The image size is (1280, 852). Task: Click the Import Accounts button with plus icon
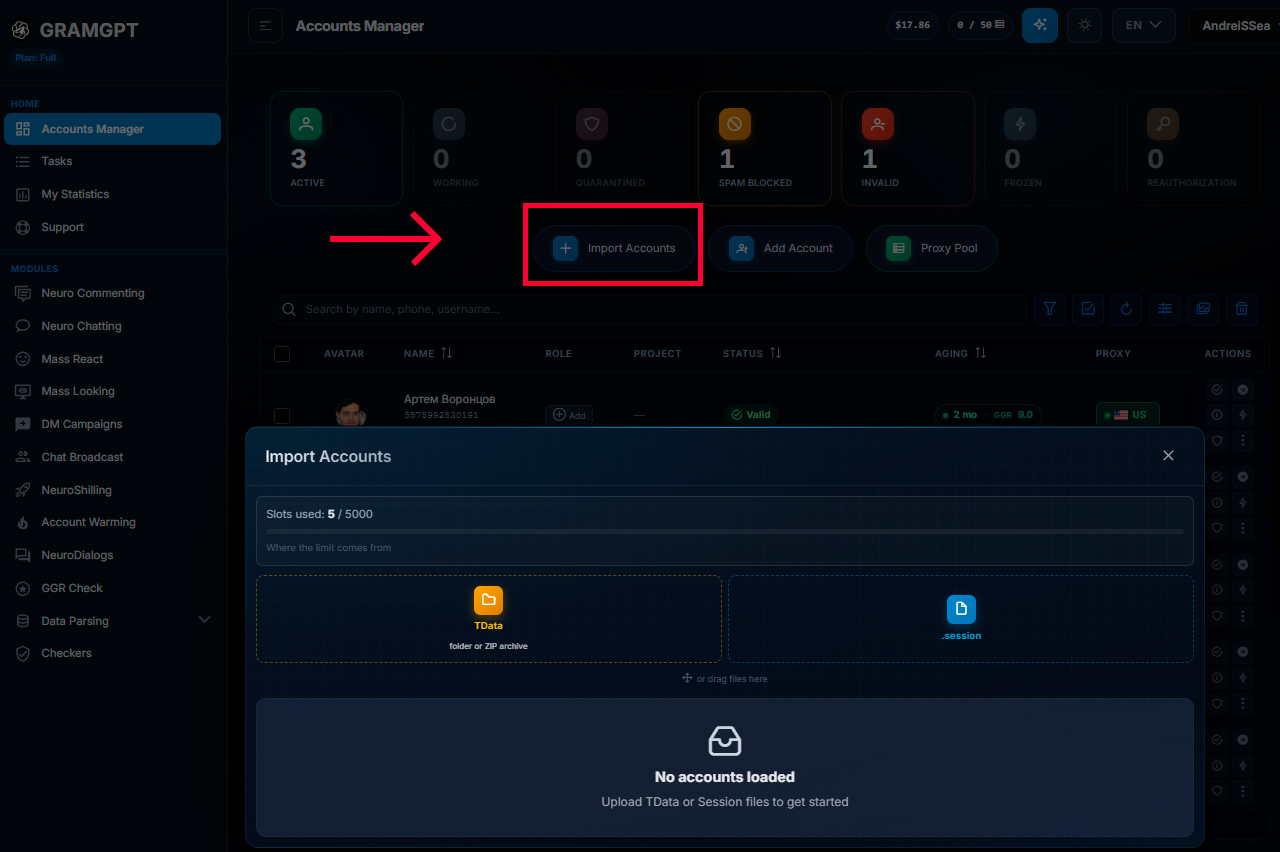coord(615,248)
